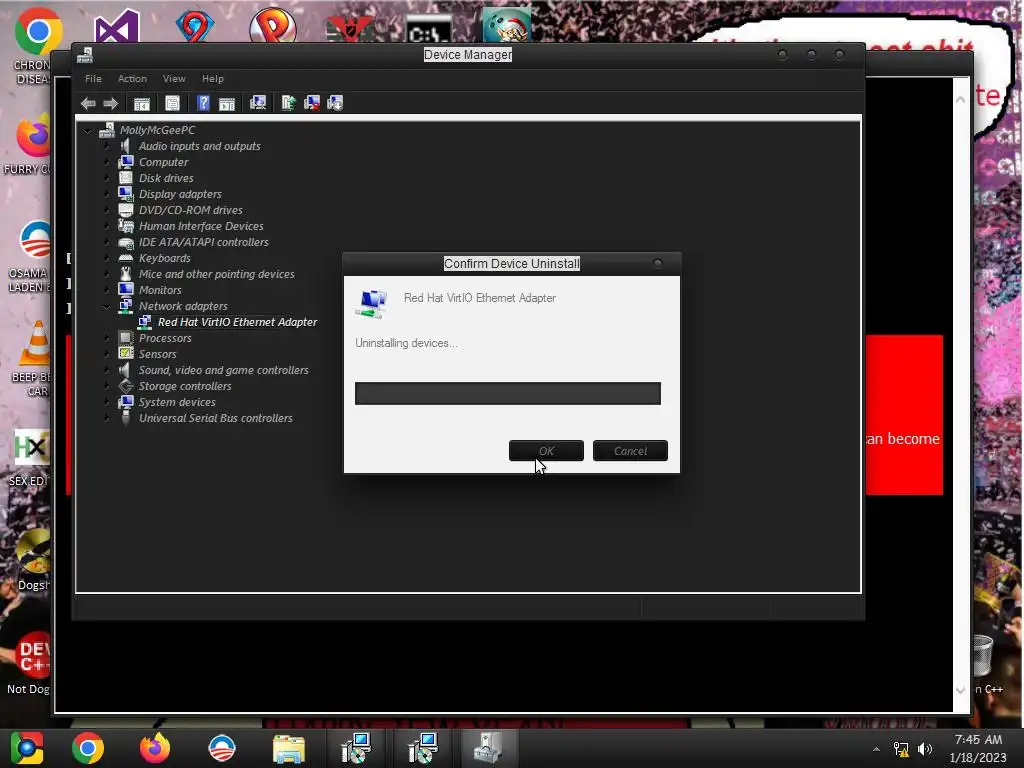
Task: Click the uninstall progress bar
Action: pyautogui.click(x=507, y=393)
